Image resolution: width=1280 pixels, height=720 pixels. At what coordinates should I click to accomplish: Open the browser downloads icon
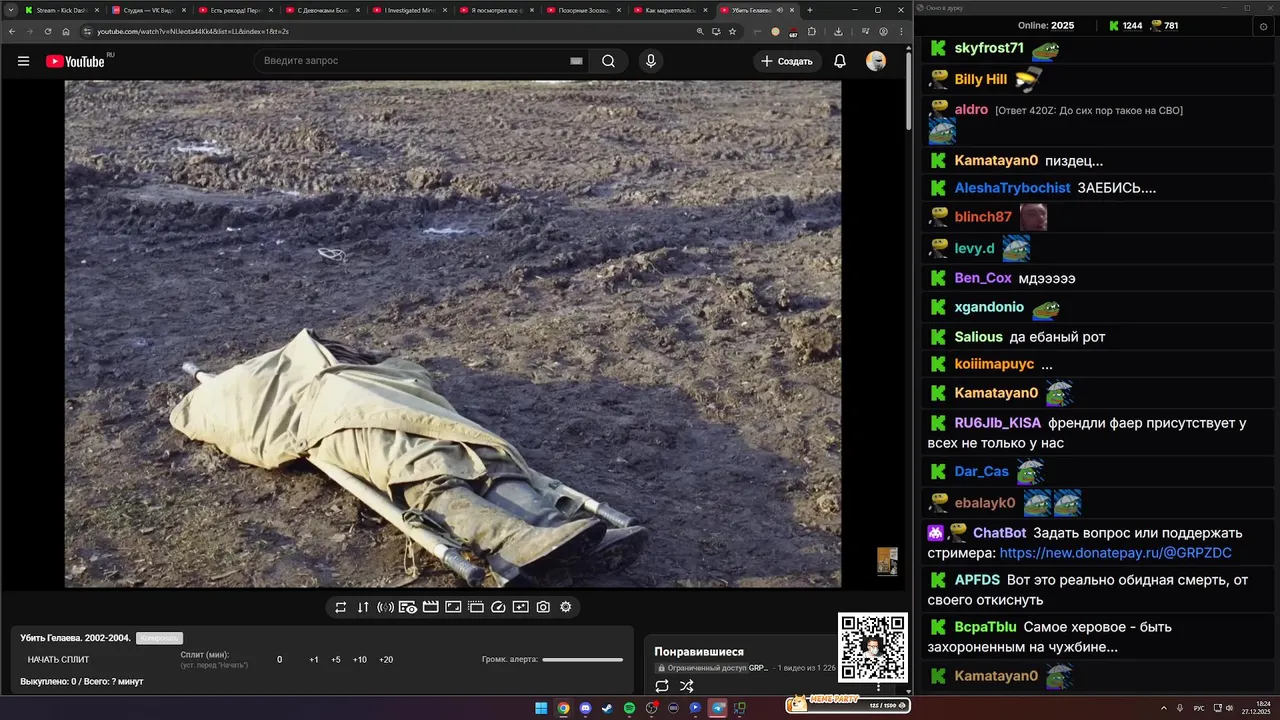838,31
